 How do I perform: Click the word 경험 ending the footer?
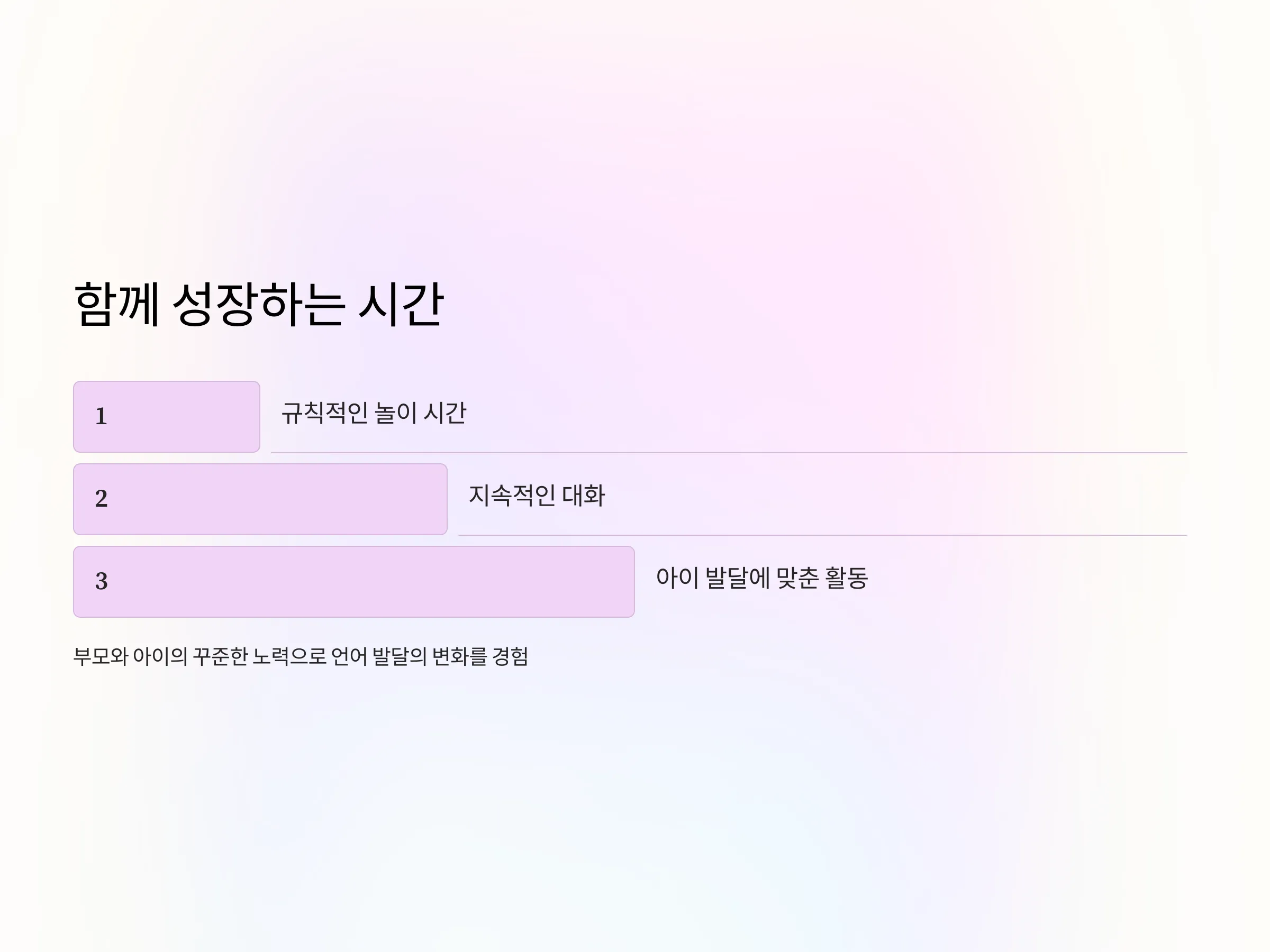click(x=511, y=656)
